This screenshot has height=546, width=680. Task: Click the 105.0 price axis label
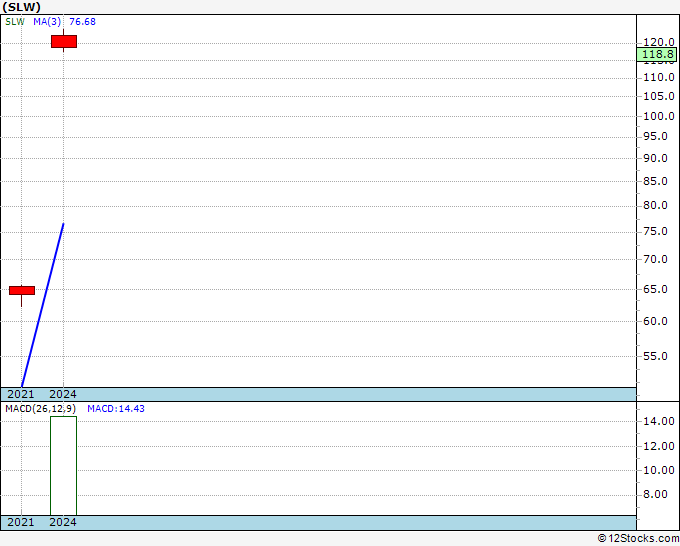659,96
